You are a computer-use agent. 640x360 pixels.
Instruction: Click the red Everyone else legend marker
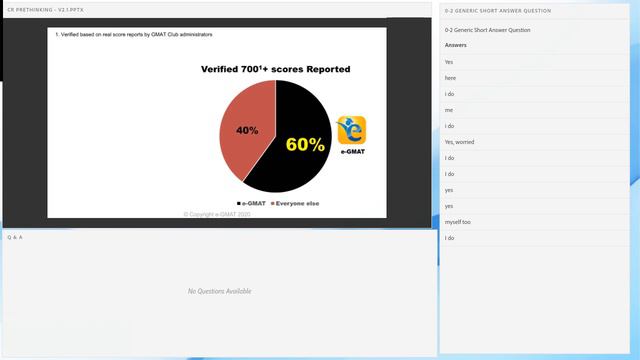click(x=273, y=203)
